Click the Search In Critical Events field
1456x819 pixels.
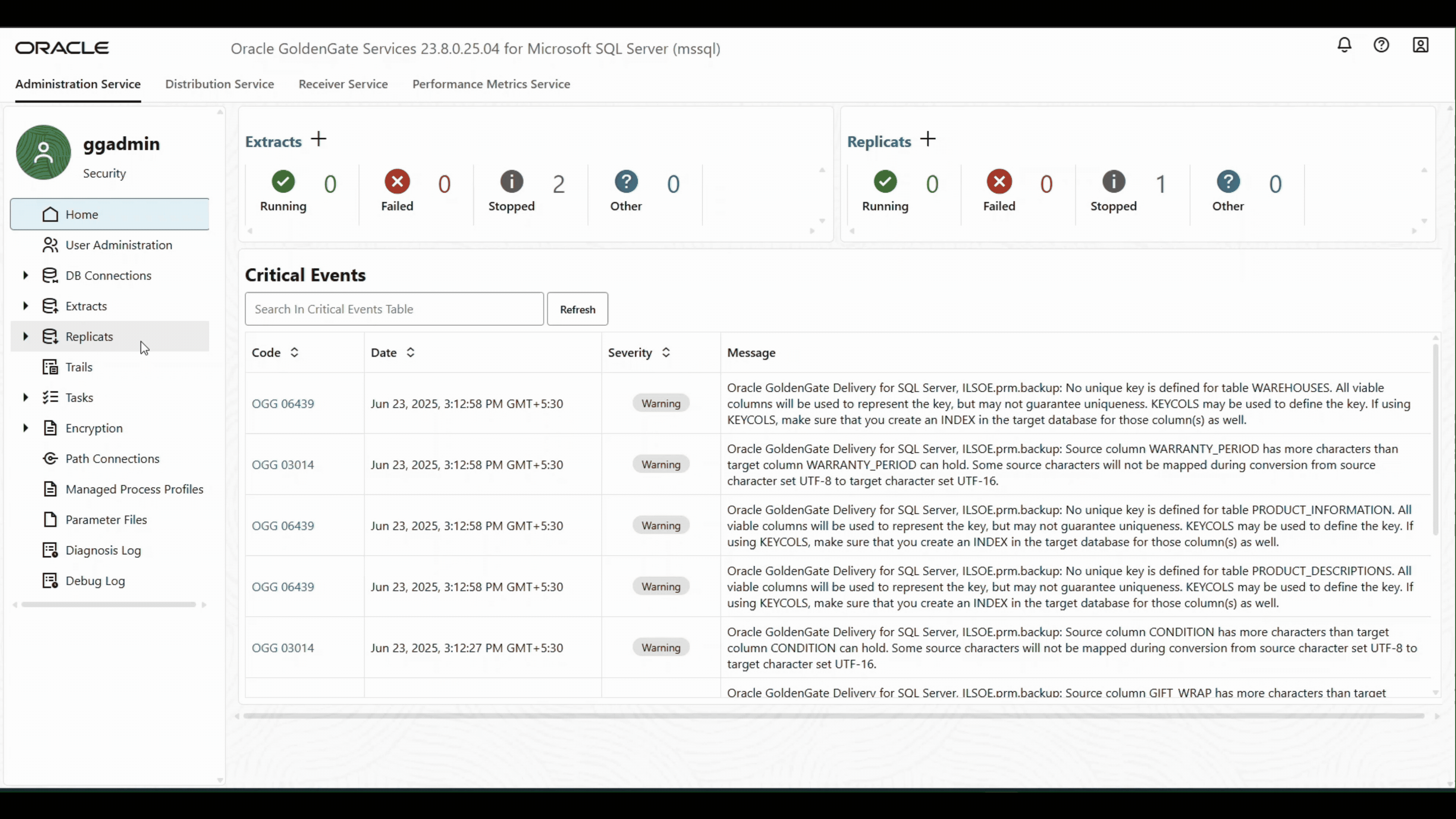394,309
